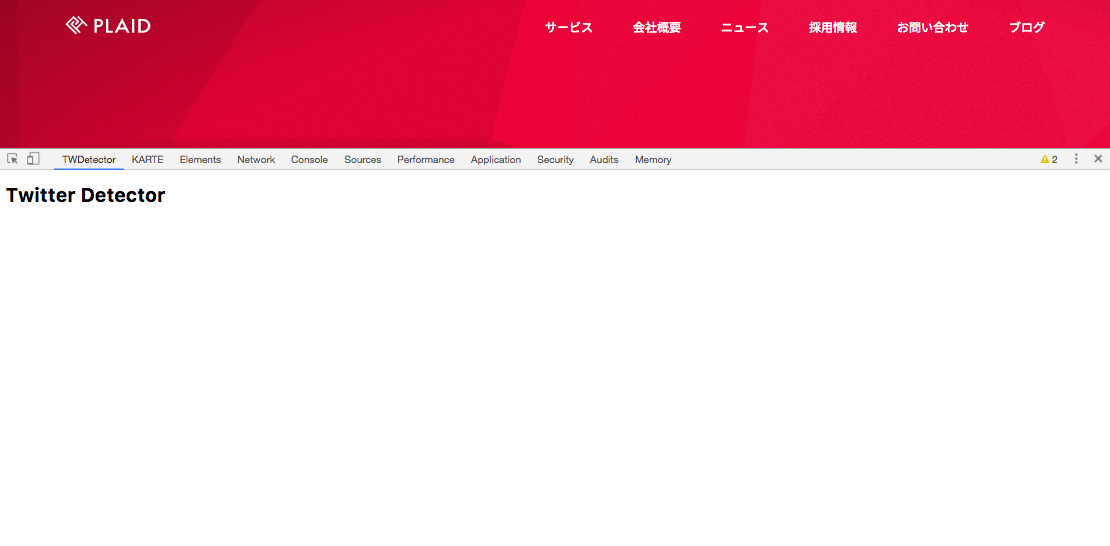The image size is (1110, 546).
Task: Open the DevTools three-dot customize menu
Action: coord(1076,159)
